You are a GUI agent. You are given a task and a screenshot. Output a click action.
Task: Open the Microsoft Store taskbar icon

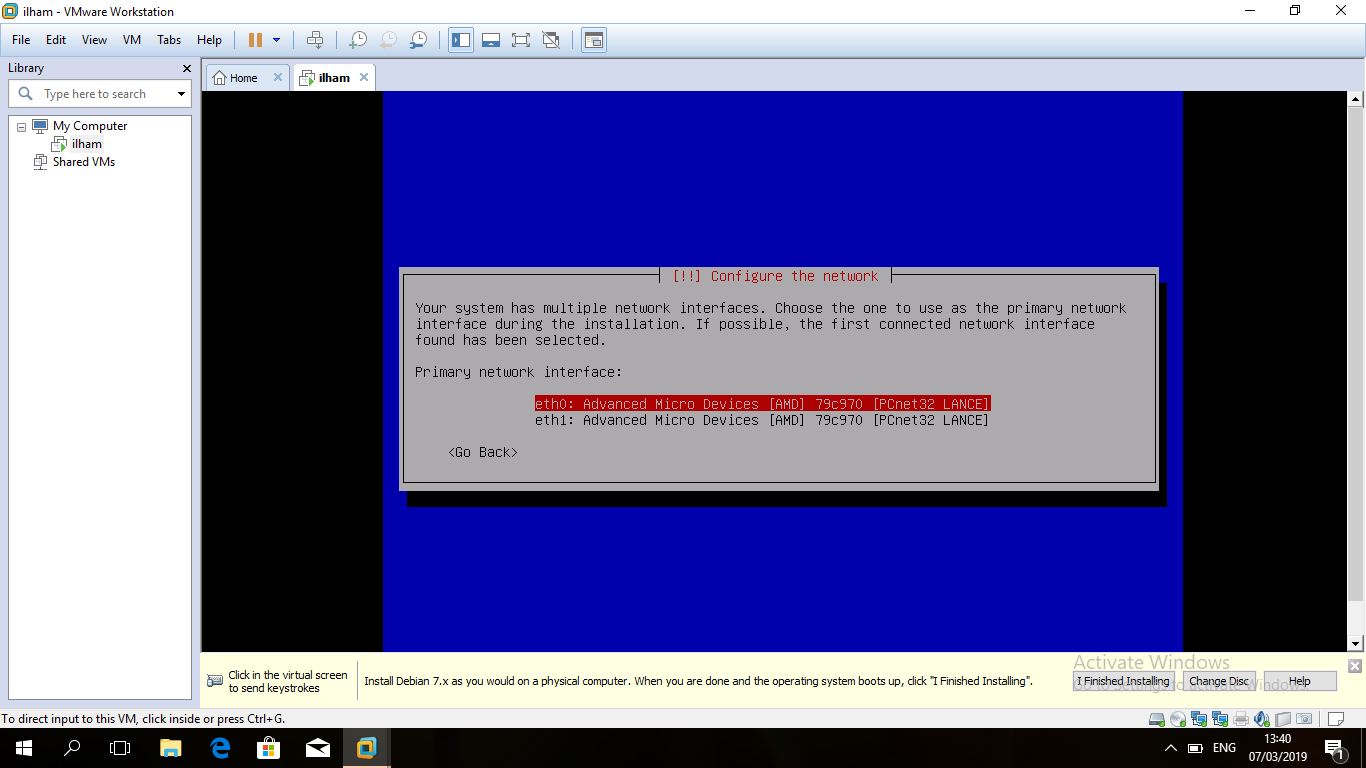click(269, 747)
